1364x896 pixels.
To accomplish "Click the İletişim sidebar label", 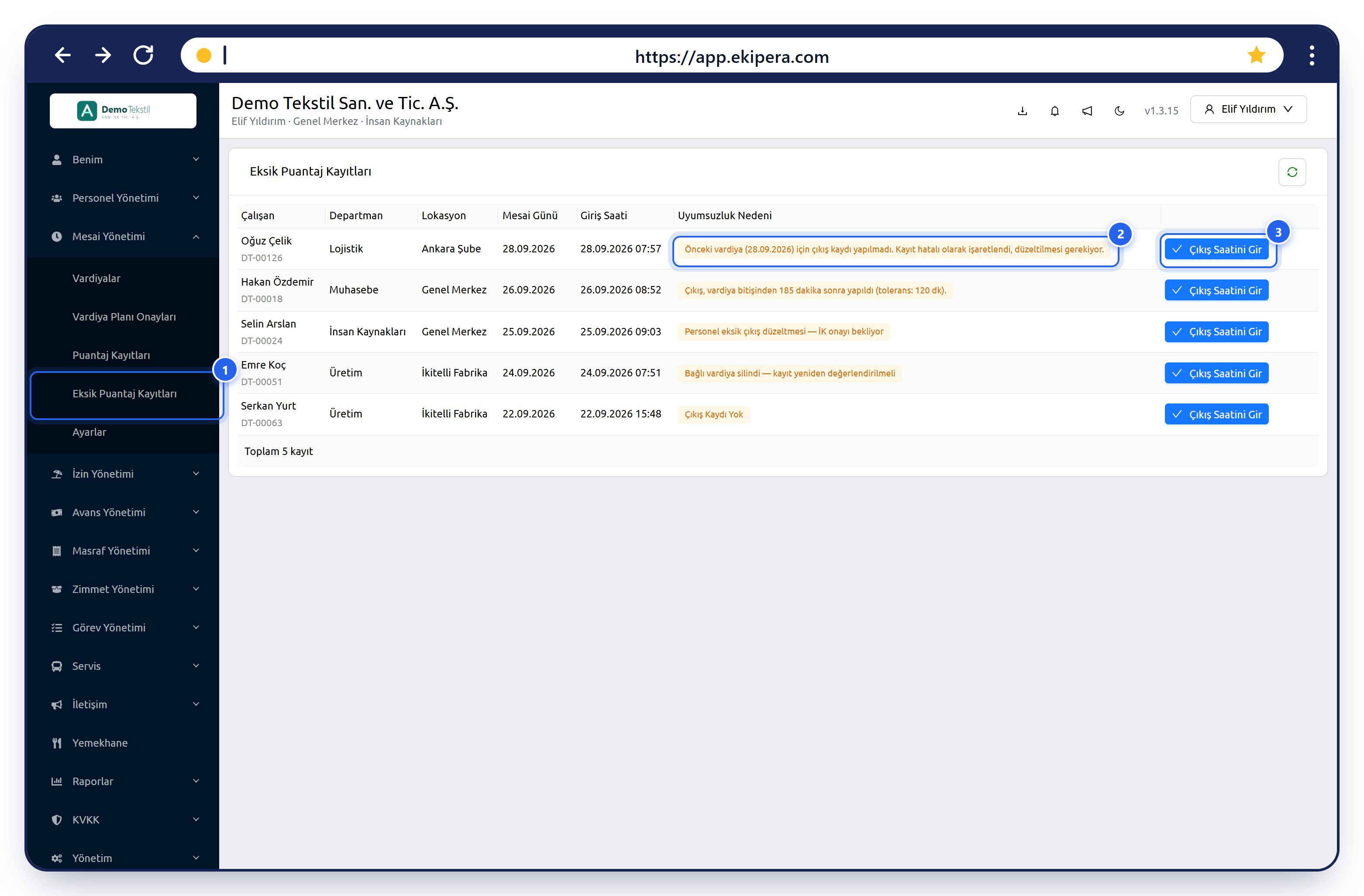I will click(x=90, y=704).
